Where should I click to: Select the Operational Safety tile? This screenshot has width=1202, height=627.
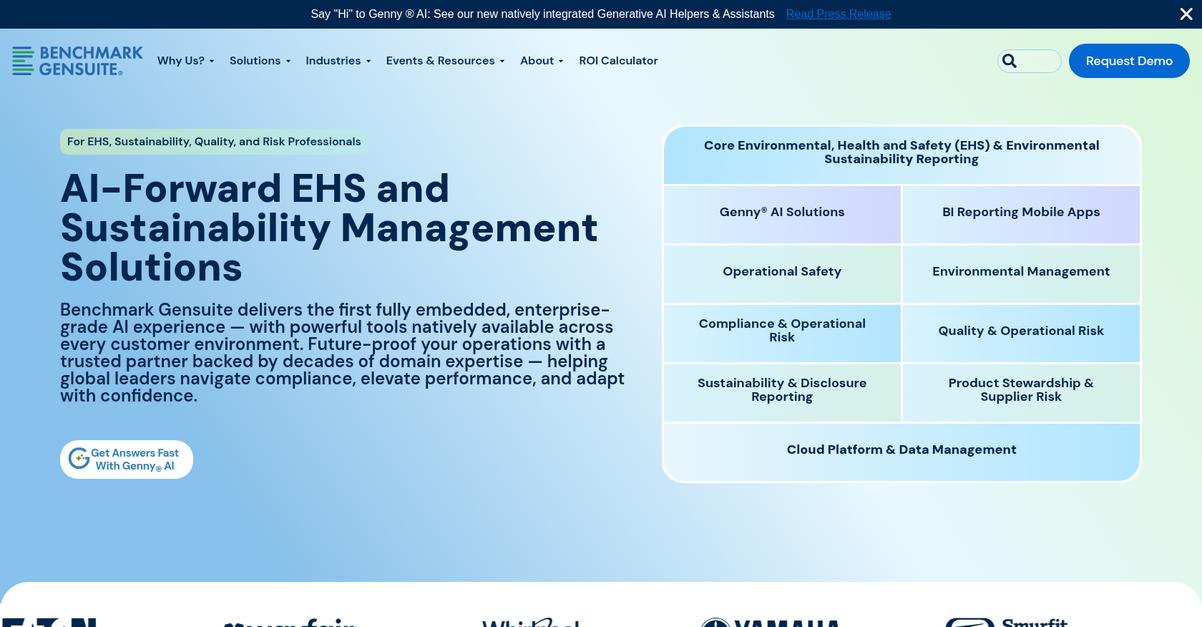pyautogui.click(x=782, y=273)
